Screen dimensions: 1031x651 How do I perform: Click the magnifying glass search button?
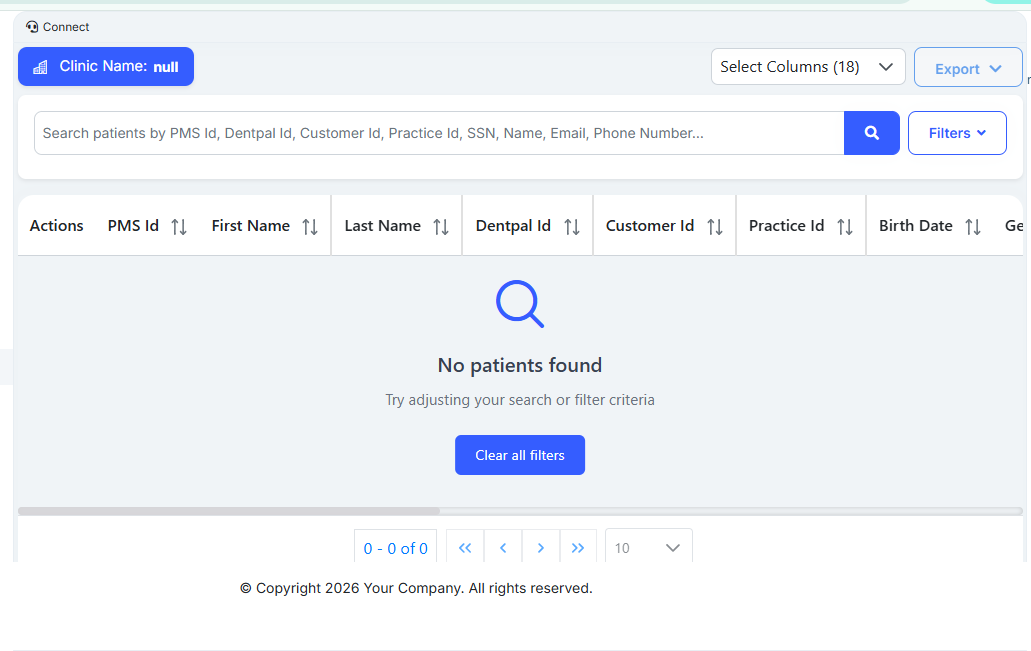[x=871, y=133]
